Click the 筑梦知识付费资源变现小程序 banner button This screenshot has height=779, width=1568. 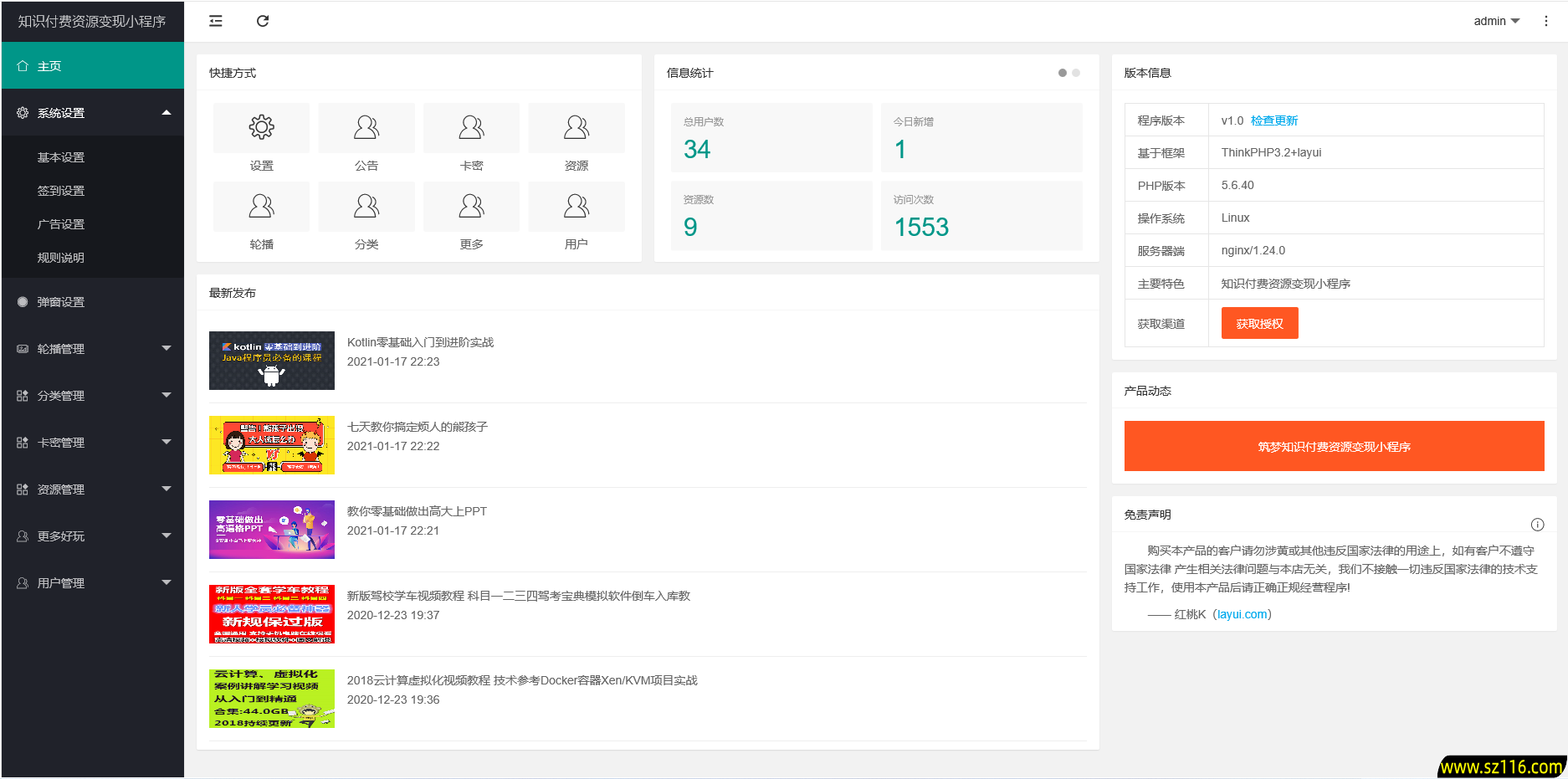(x=1334, y=447)
